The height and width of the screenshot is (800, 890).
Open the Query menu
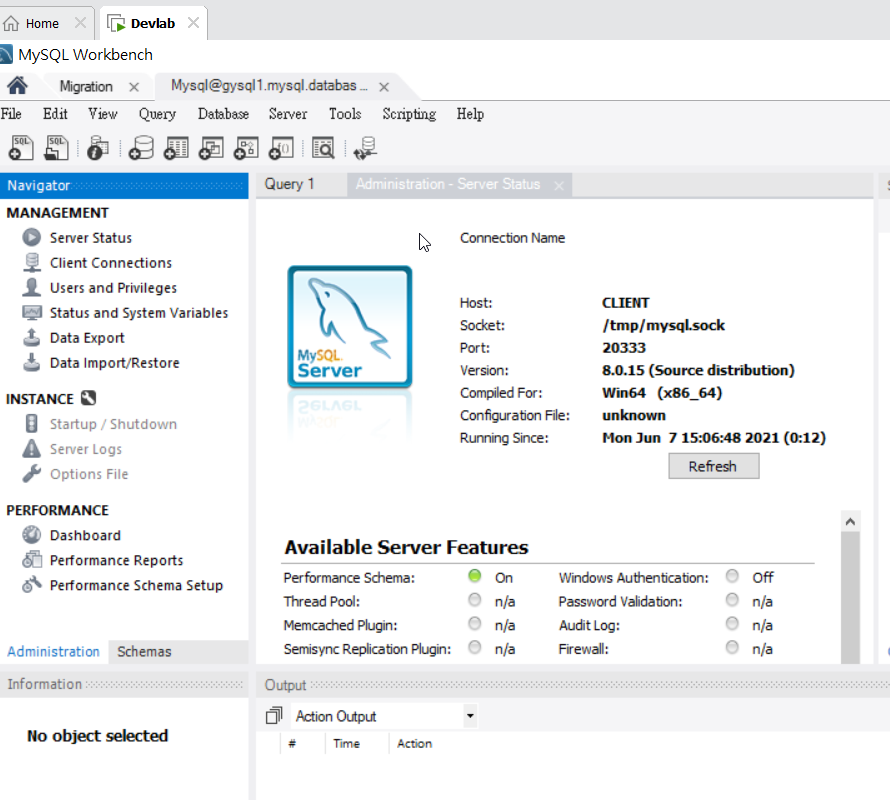pos(157,114)
